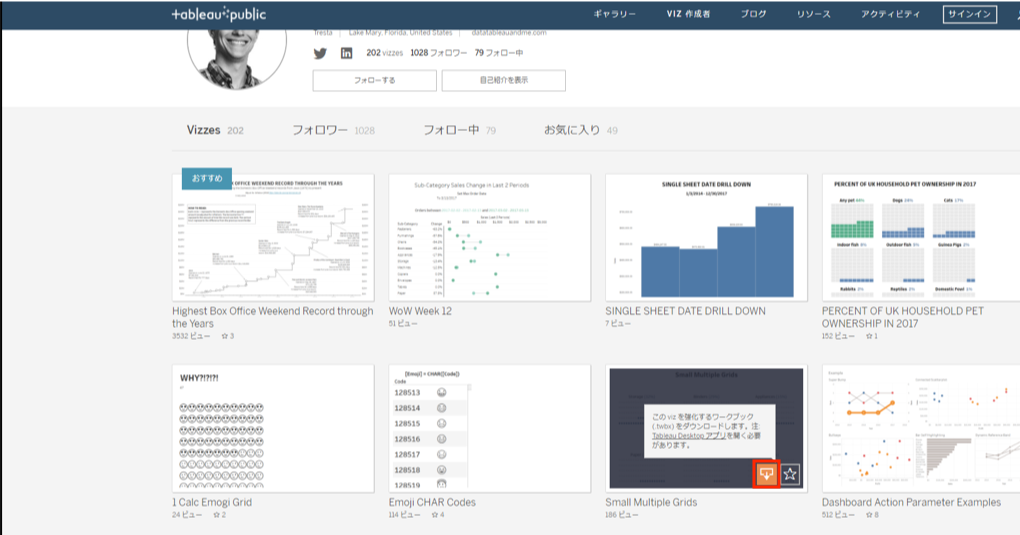
Task: Favorite Small Multiple Grids with star icon
Action: point(790,474)
